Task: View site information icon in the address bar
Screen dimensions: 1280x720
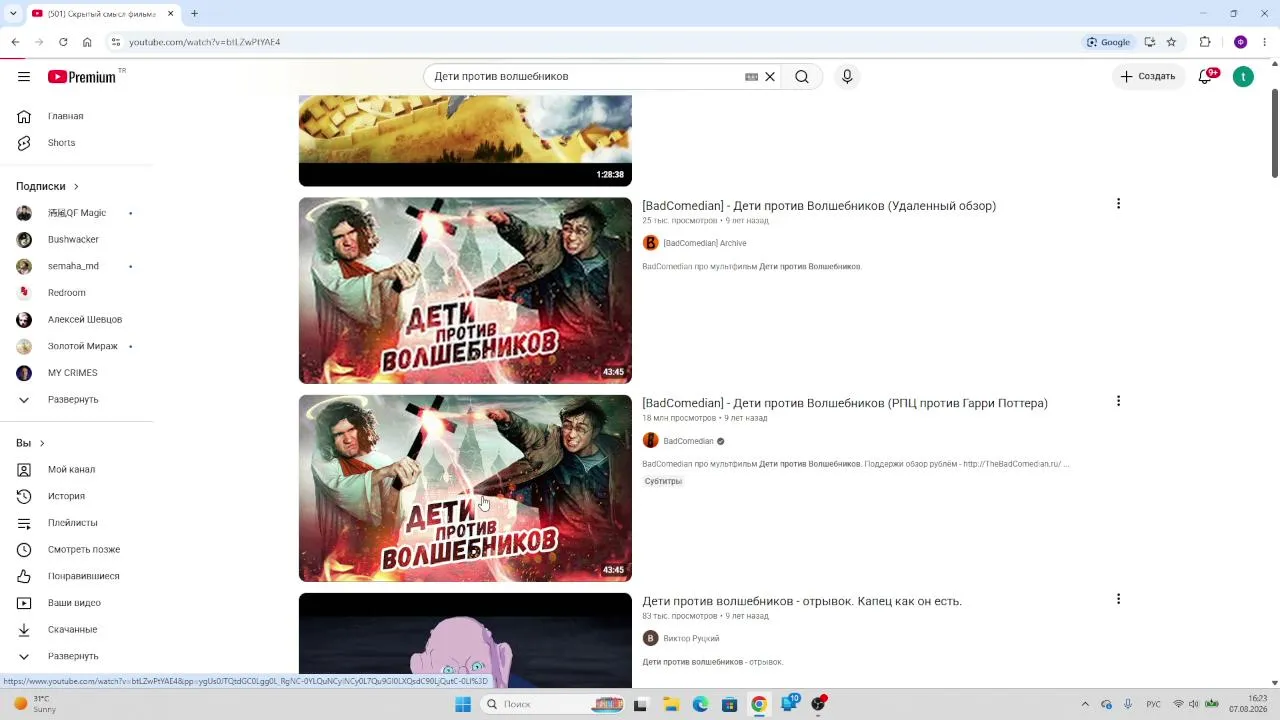Action: (116, 42)
